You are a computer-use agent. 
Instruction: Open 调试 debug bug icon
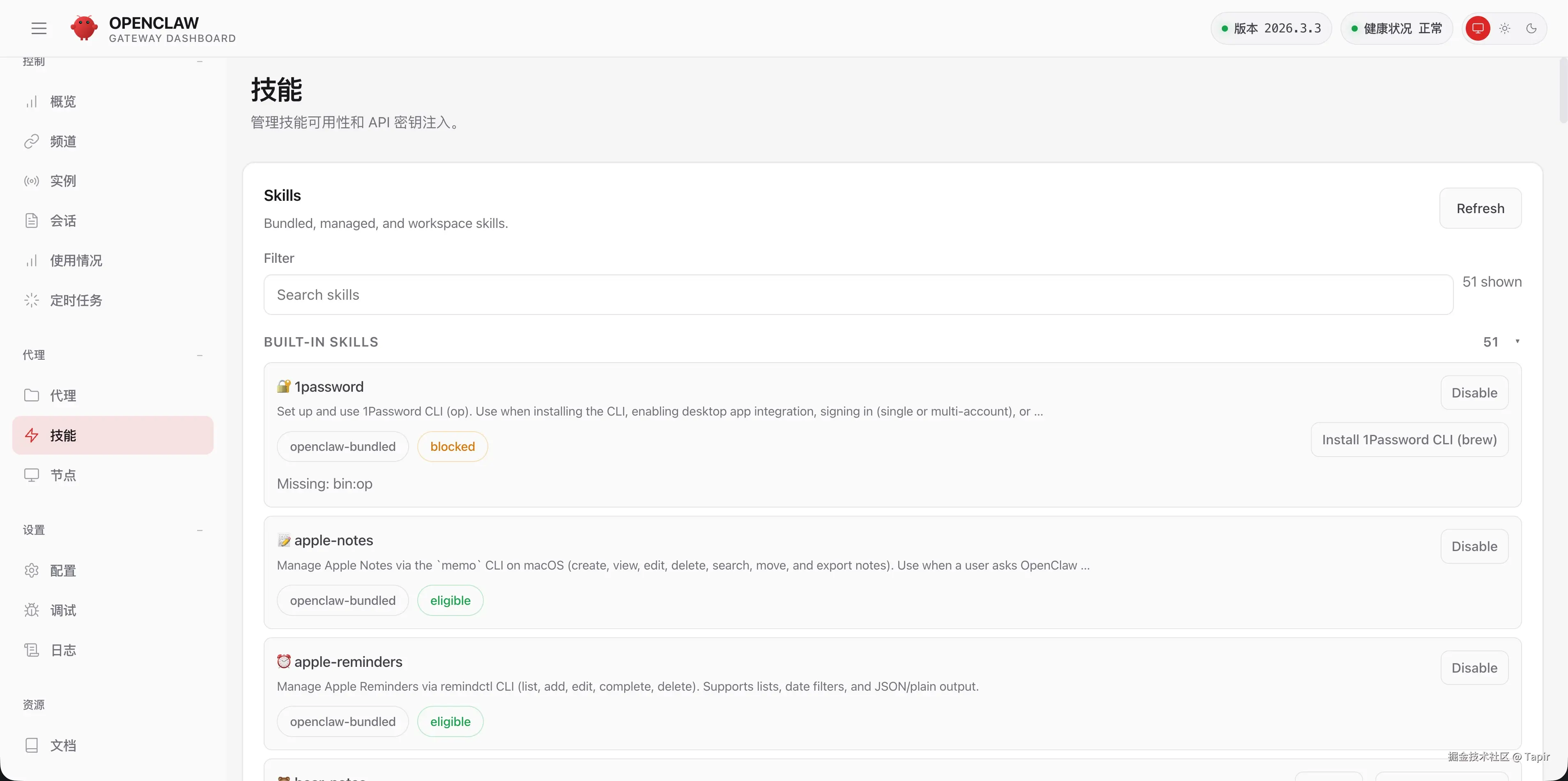click(32, 610)
